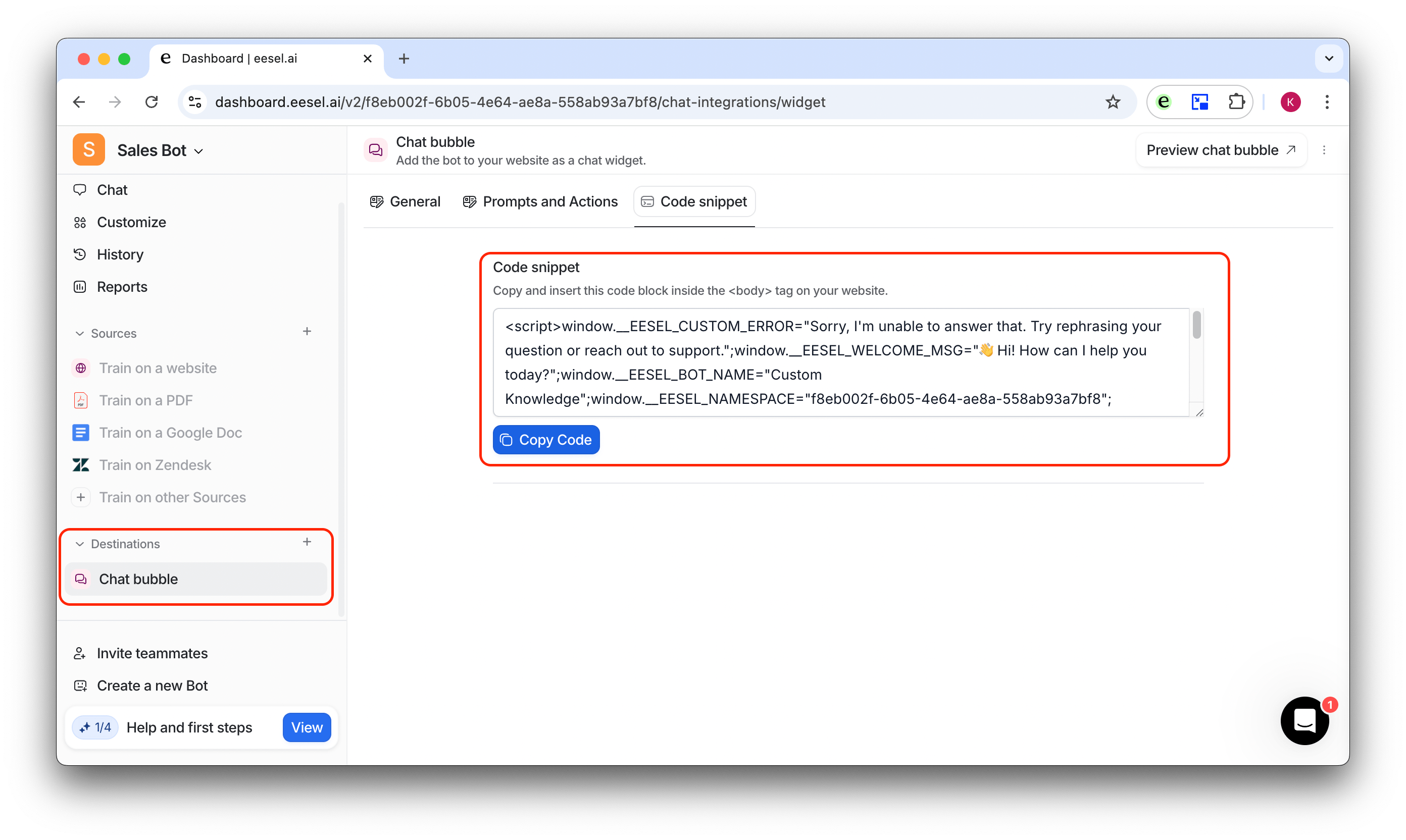Click the blue square extension icon
The image size is (1406, 840).
point(1200,102)
